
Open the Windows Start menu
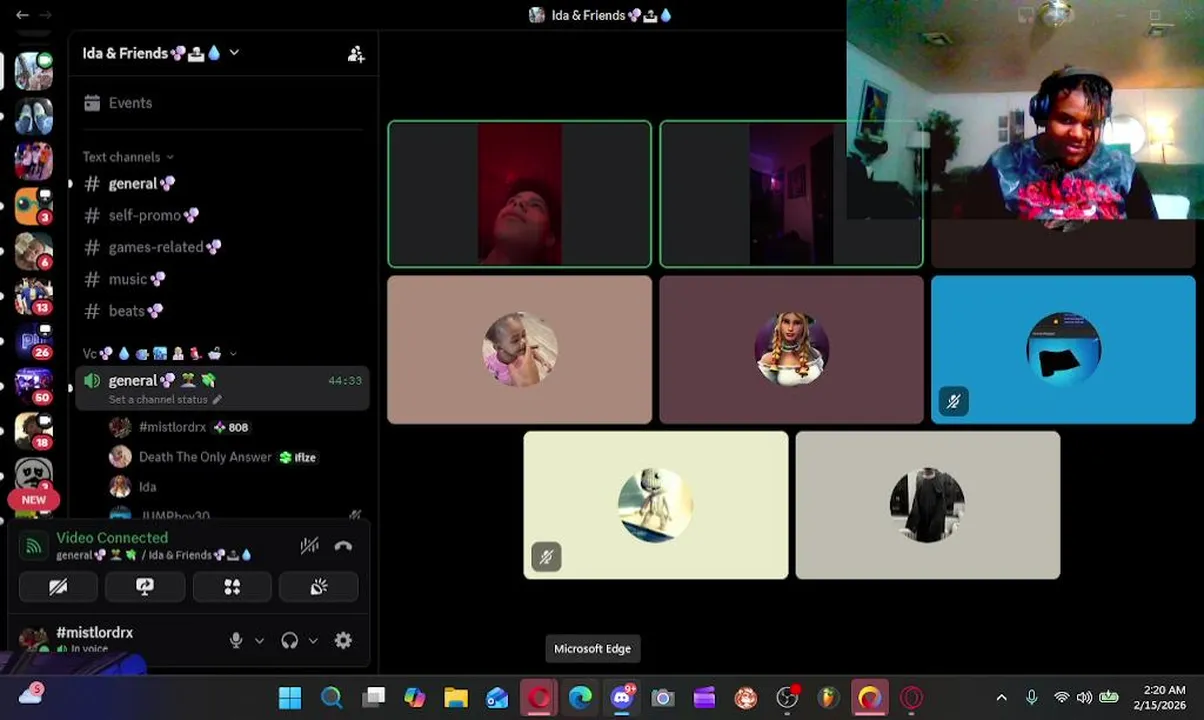coord(290,698)
